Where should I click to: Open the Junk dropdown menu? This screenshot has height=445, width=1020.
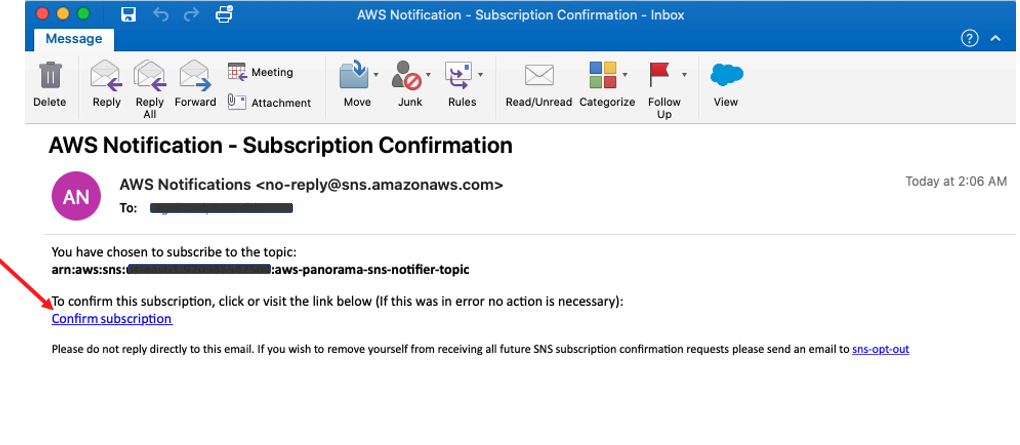coord(429,74)
